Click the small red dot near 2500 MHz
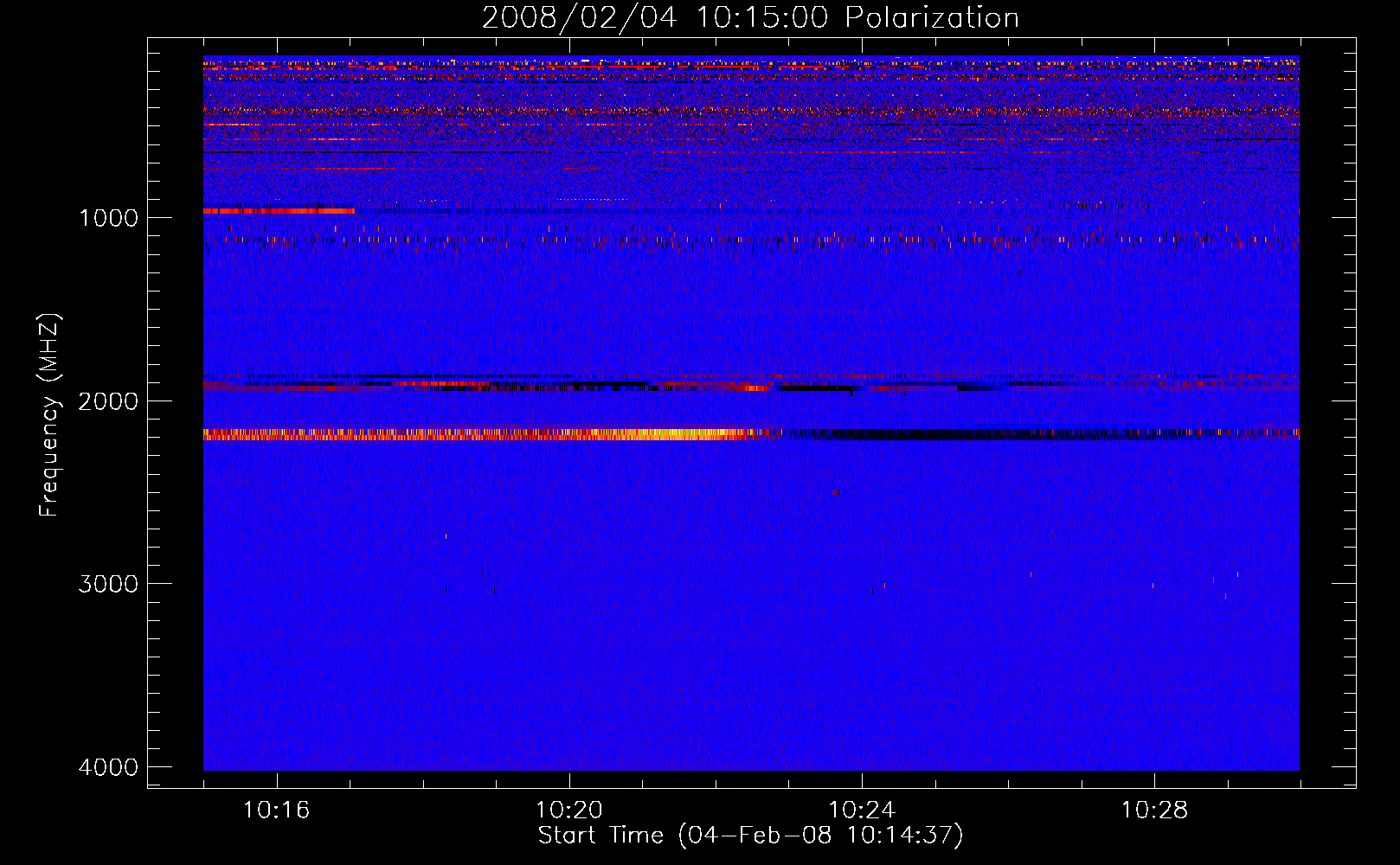The height and width of the screenshot is (865, 1400). click(836, 491)
